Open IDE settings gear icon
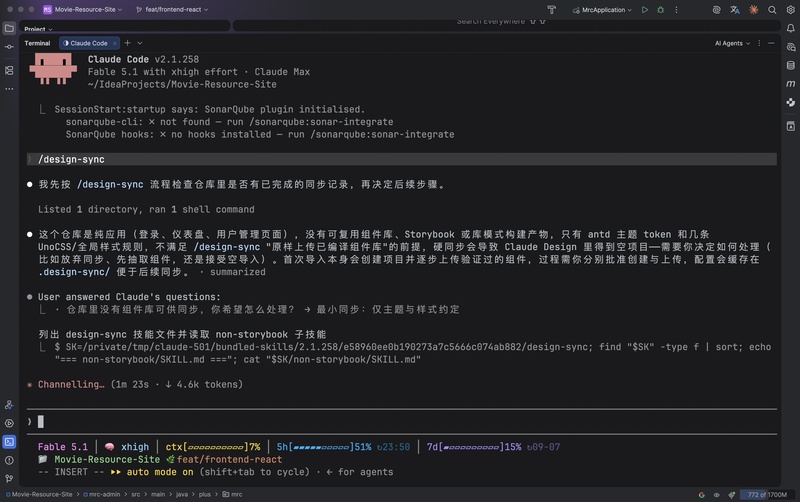This screenshot has width=800, height=502. click(790, 10)
